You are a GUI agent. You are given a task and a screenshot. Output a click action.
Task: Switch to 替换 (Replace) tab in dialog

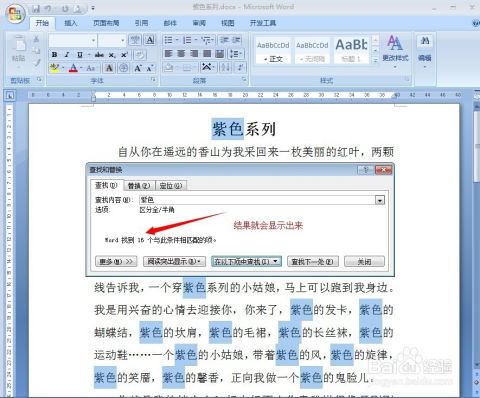pos(139,186)
